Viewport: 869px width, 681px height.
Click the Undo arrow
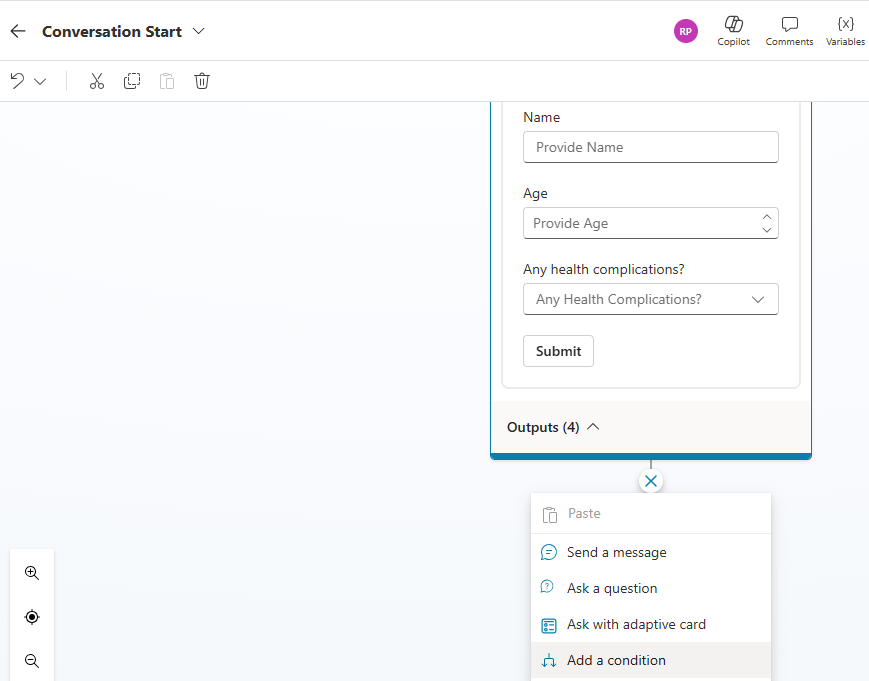tap(18, 81)
